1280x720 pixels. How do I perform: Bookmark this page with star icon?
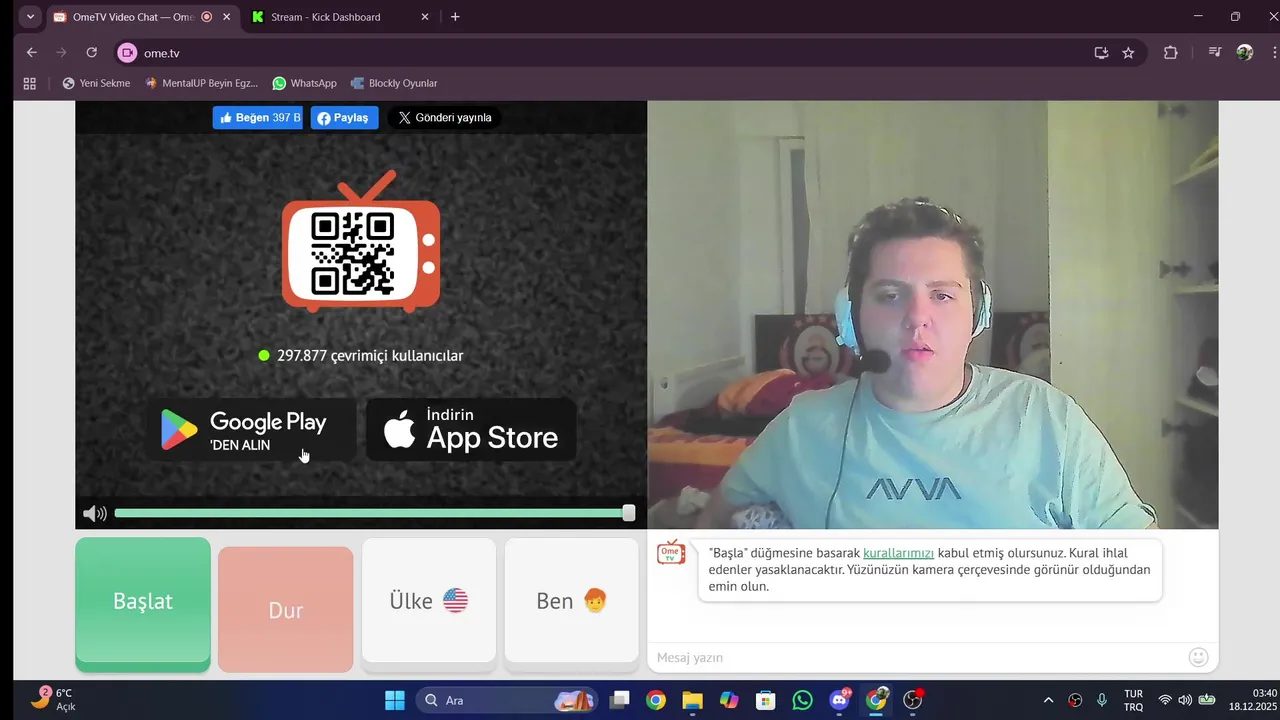(1128, 53)
